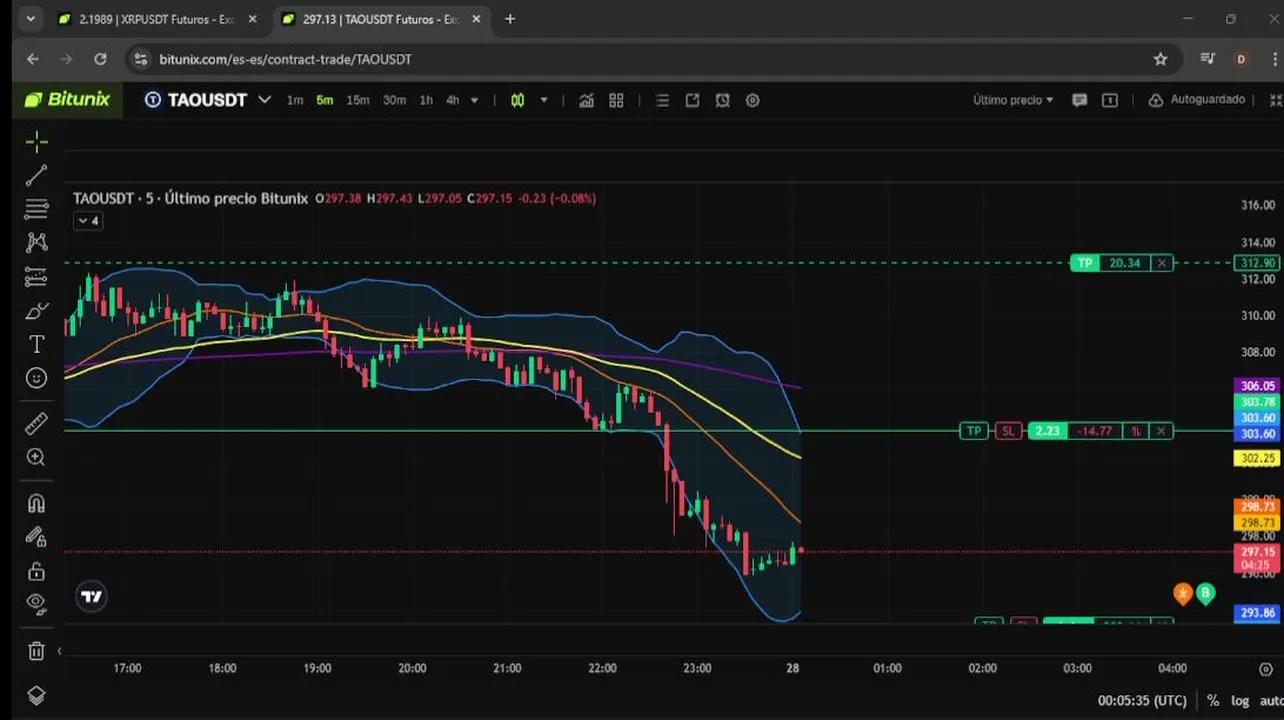Bookmark this page with the star

pyautogui.click(x=1160, y=59)
